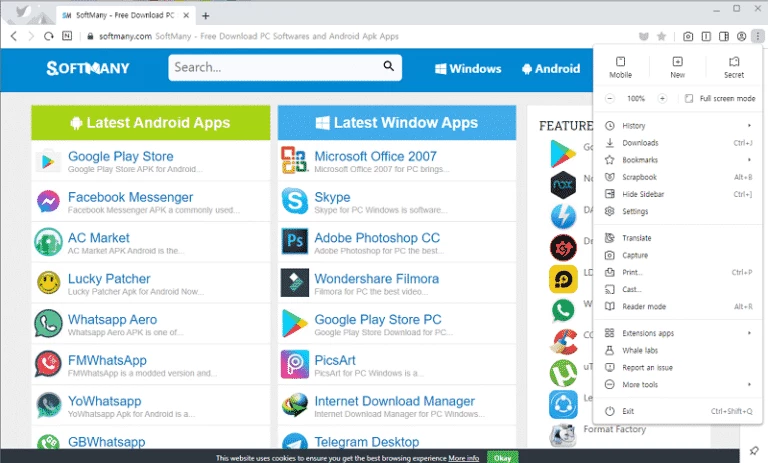Open the Adobe Photoshop CC link
The width and height of the screenshot is (768, 463).
(376, 238)
